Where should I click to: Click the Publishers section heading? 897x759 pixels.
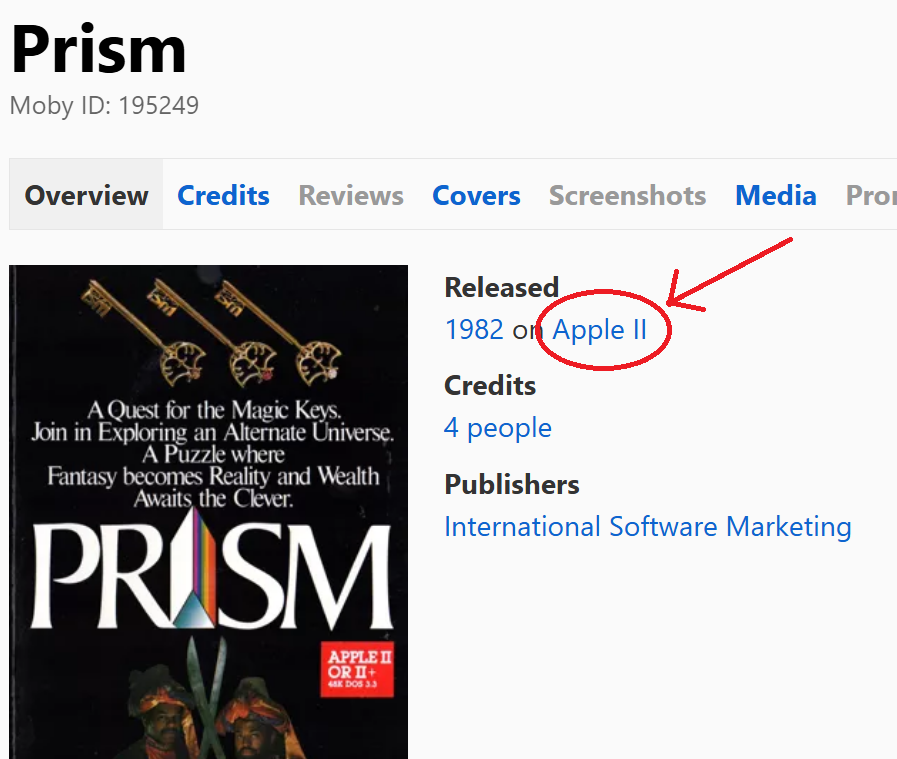tap(512, 484)
